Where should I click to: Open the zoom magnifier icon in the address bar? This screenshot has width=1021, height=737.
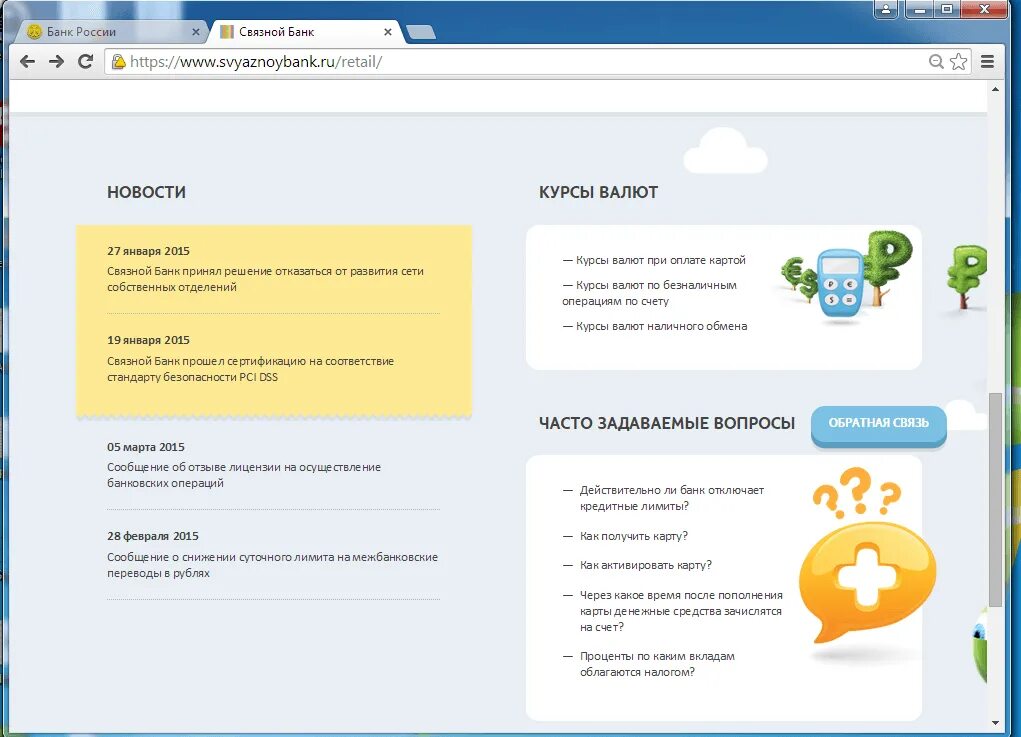936,62
